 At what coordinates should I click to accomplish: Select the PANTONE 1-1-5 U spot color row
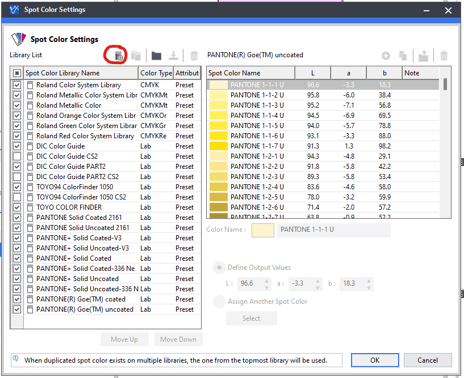pos(323,126)
